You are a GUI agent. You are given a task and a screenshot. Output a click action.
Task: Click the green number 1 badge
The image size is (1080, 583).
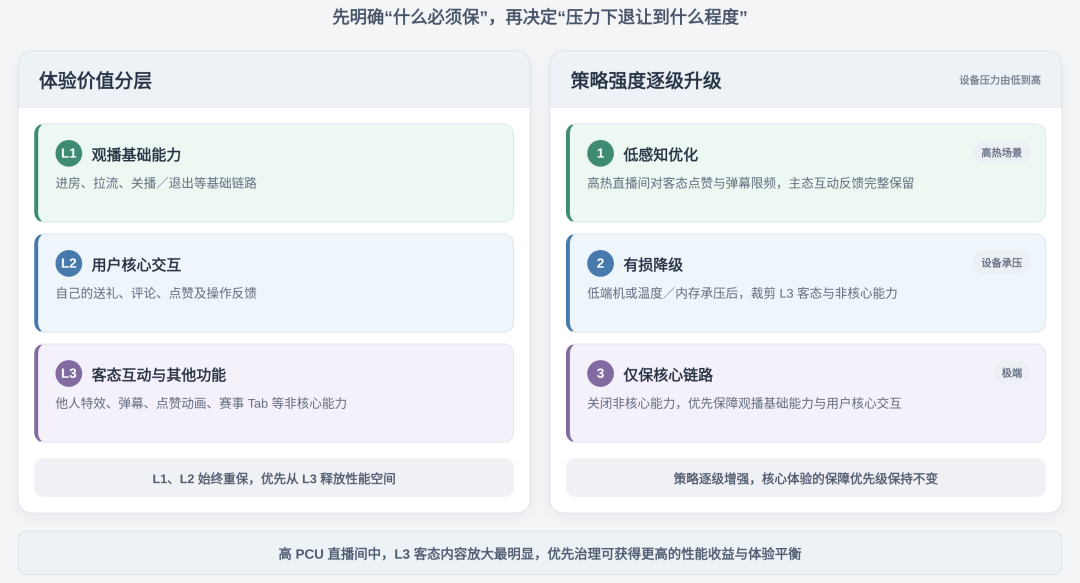(x=601, y=153)
